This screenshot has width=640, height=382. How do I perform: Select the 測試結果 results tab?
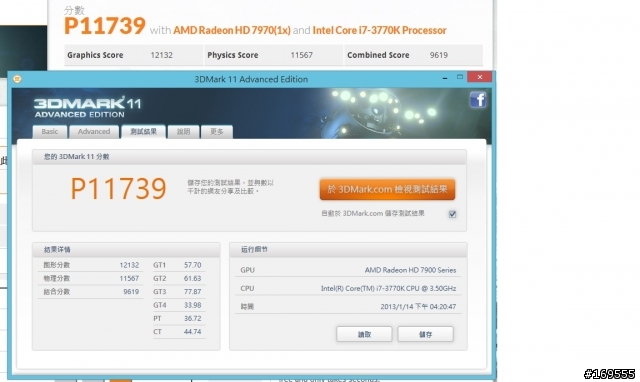[143, 131]
